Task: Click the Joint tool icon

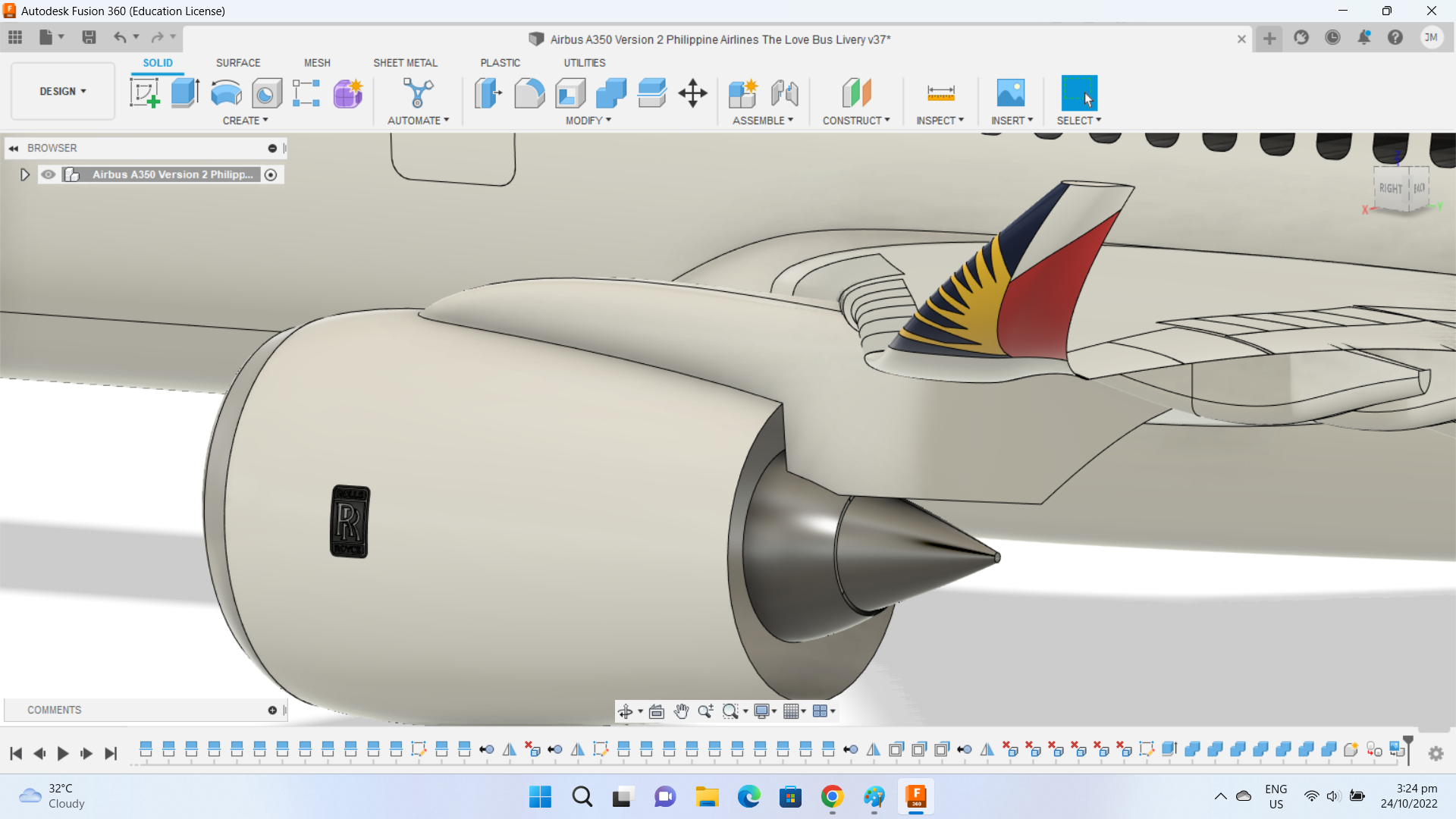Action: (785, 93)
